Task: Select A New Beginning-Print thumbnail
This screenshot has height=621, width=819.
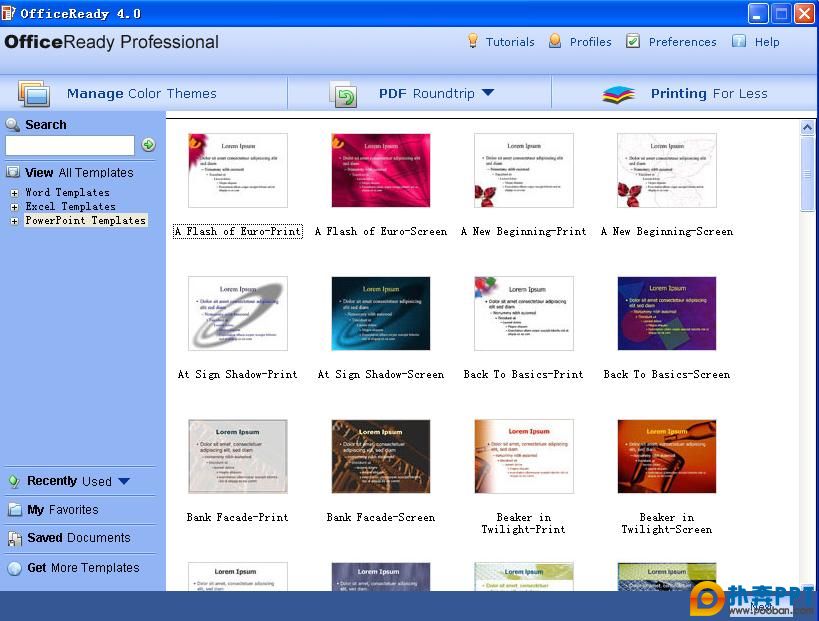Action: 524,170
